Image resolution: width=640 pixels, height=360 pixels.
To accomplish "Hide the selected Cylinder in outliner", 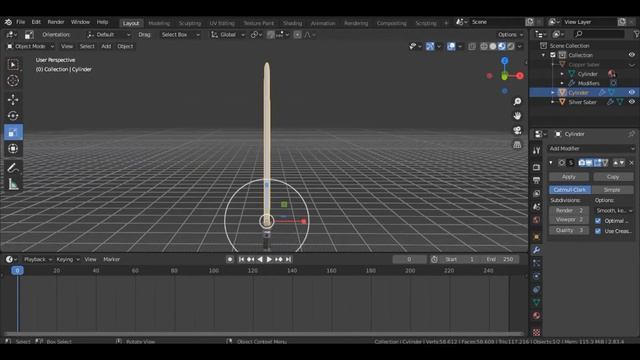I will pyautogui.click(x=632, y=93).
